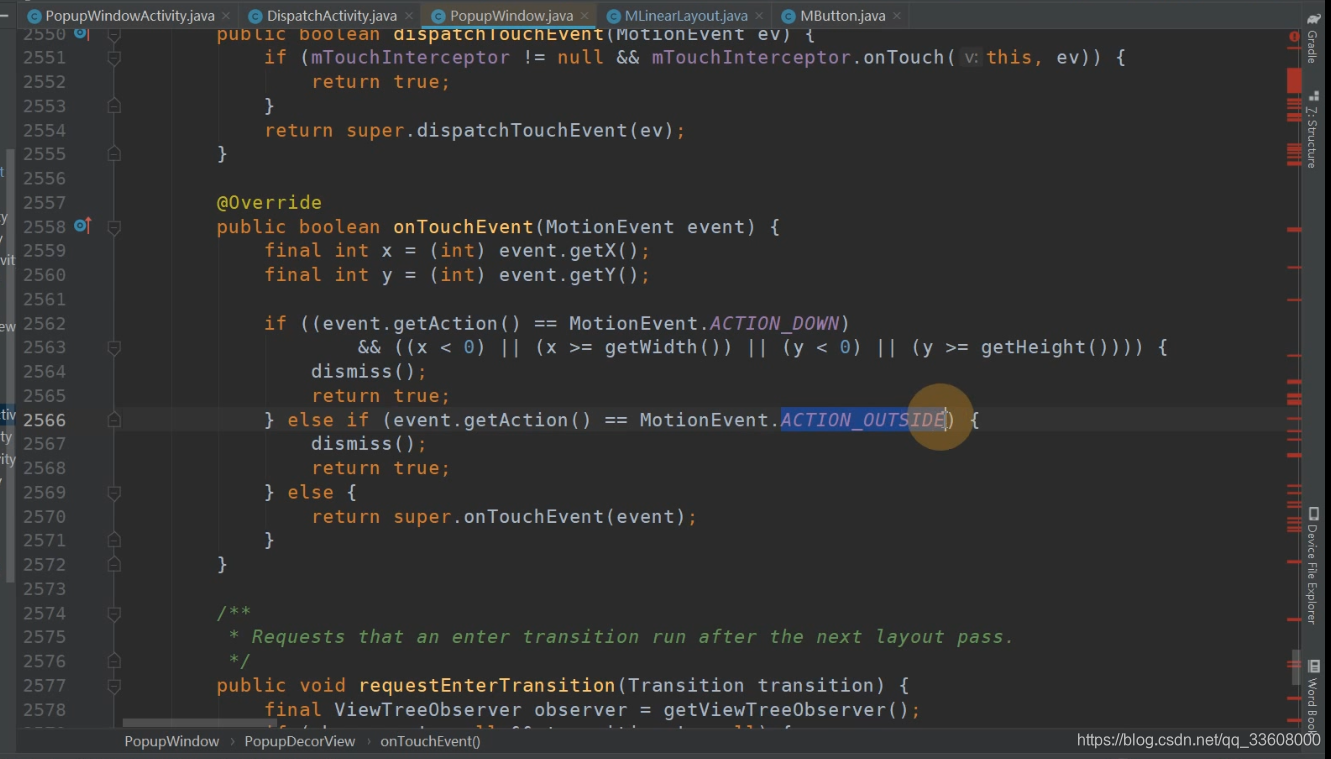Click the Java class icon on MLinearLayout.java tab
This screenshot has width=1331, height=759.
[x=613, y=16]
